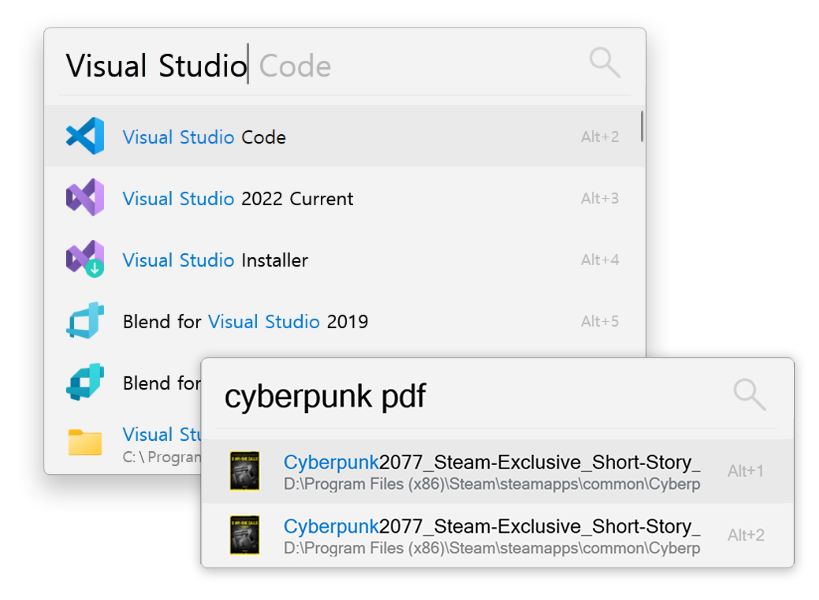Image resolution: width=819 pixels, height=600 pixels.
Task: Open the second Cyberpunk2077 short story result
Action: click(x=491, y=535)
